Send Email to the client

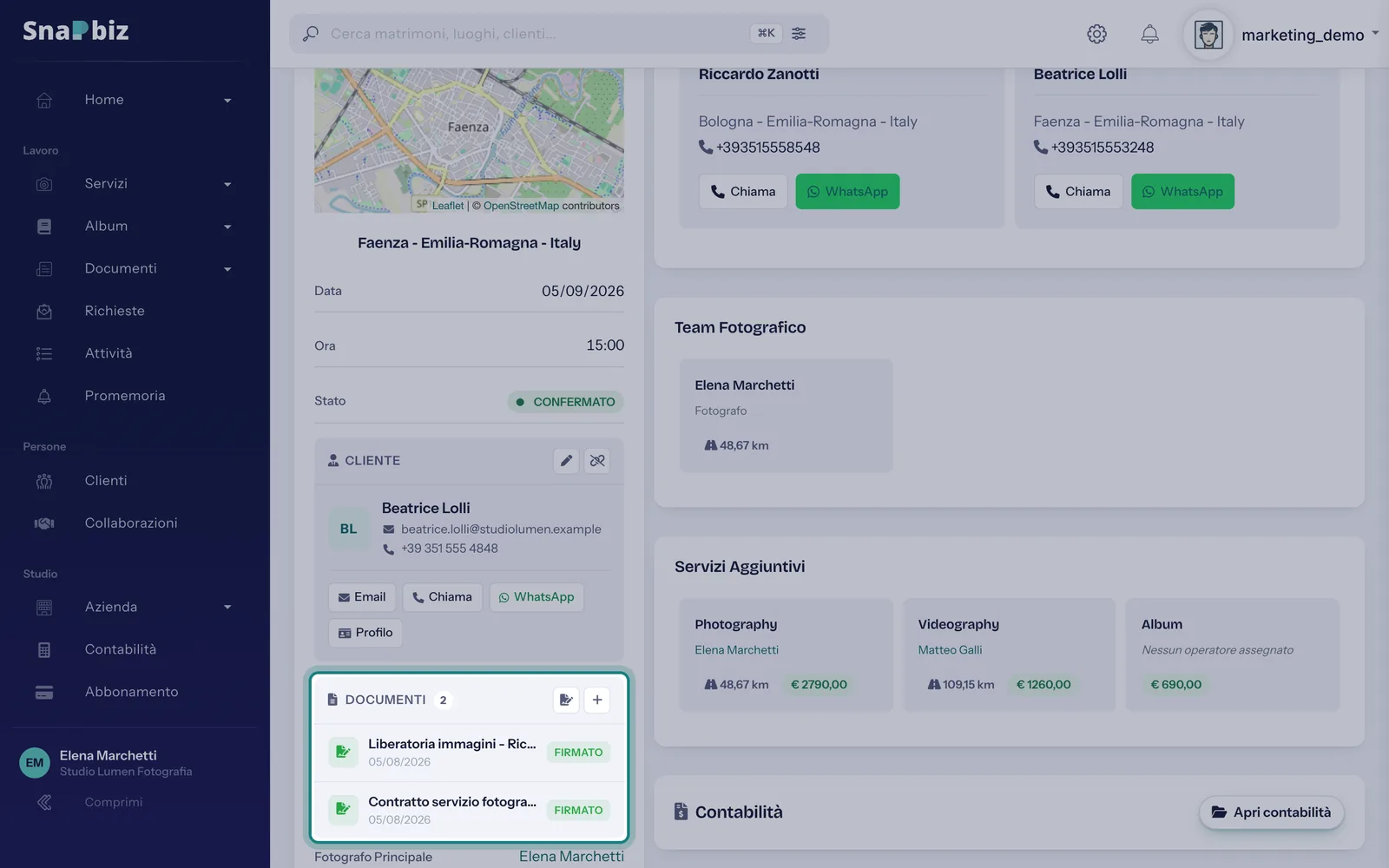pyautogui.click(x=362, y=597)
